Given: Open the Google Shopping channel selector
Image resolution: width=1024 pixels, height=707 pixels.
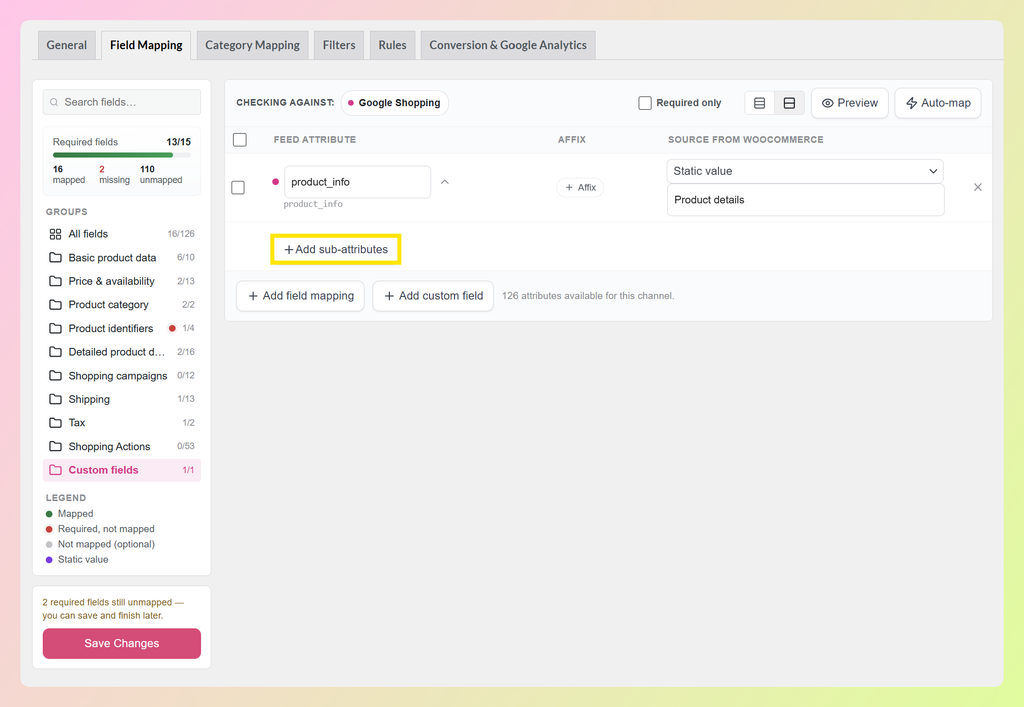Looking at the screenshot, I should [394, 103].
